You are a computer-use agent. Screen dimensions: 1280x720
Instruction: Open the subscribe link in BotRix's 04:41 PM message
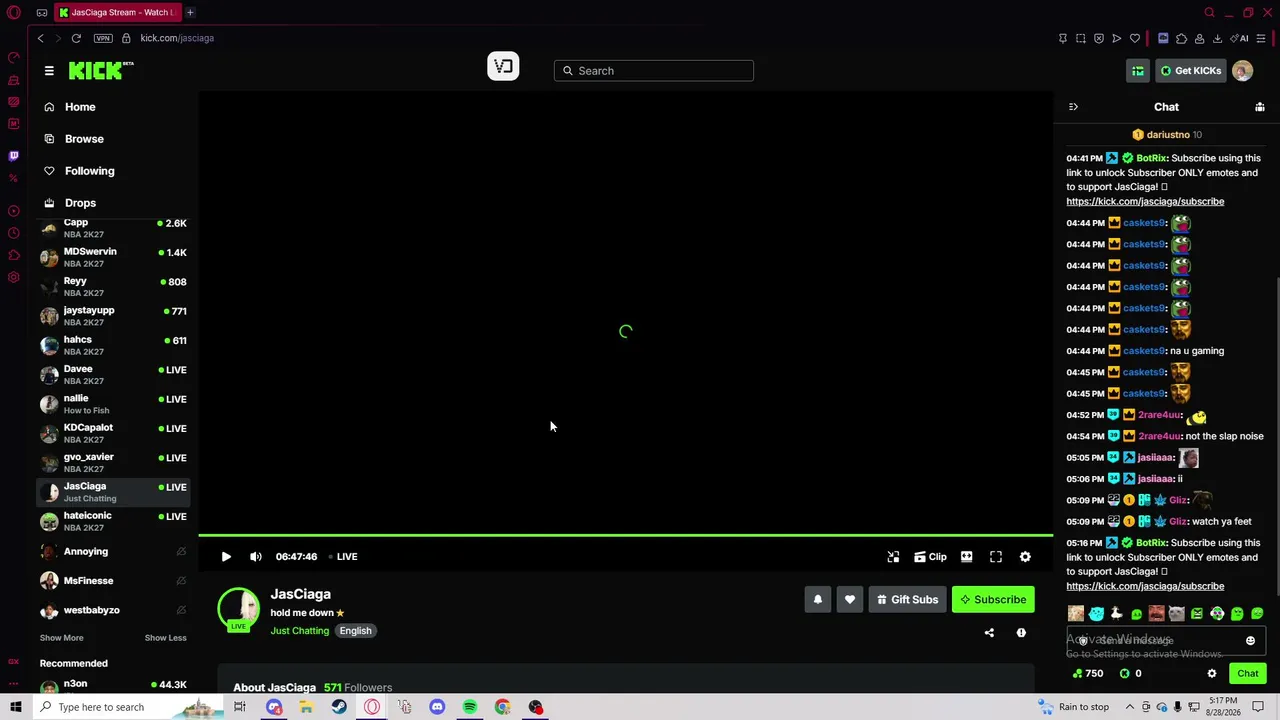tap(1145, 202)
